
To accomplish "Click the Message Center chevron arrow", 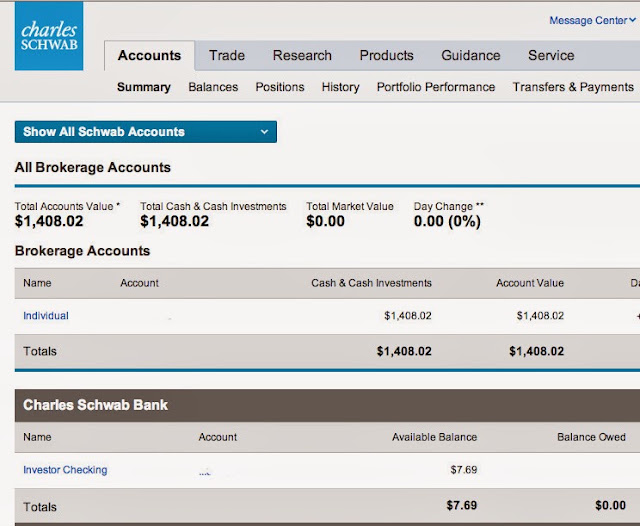I will [632, 20].
